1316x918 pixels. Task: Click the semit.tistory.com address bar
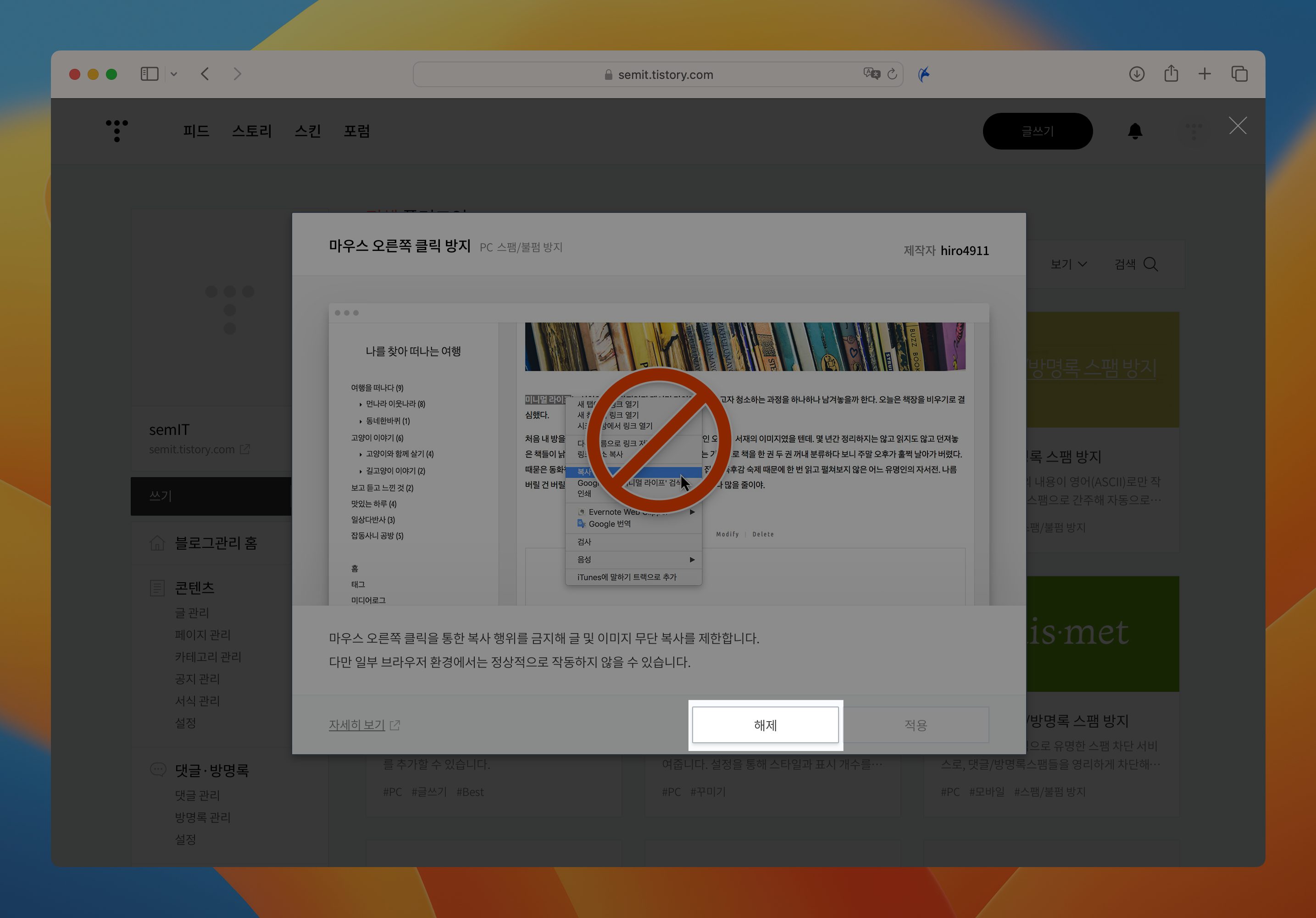coord(665,74)
